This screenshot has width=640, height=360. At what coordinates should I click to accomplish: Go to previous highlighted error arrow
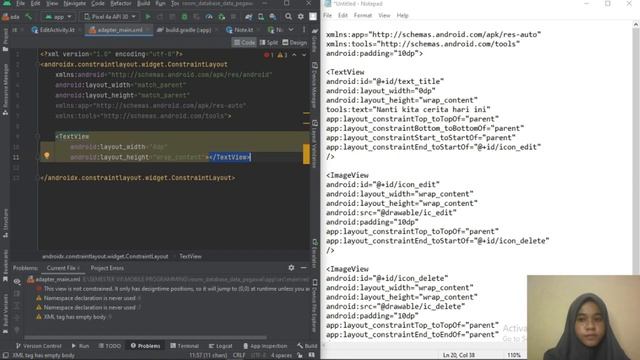(x=294, y=55)
